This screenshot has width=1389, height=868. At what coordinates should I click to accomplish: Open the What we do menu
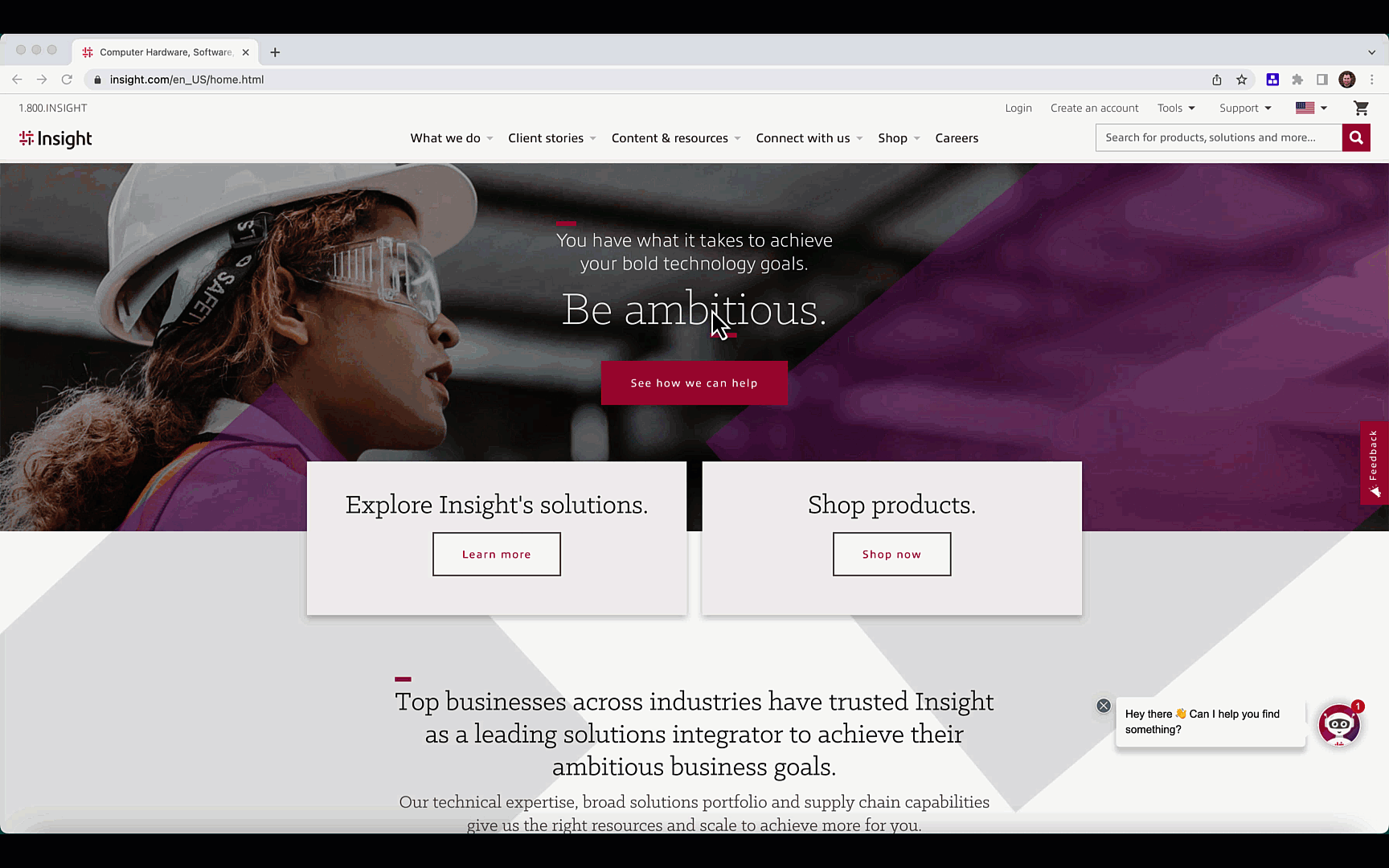click(x=452, y=138)
